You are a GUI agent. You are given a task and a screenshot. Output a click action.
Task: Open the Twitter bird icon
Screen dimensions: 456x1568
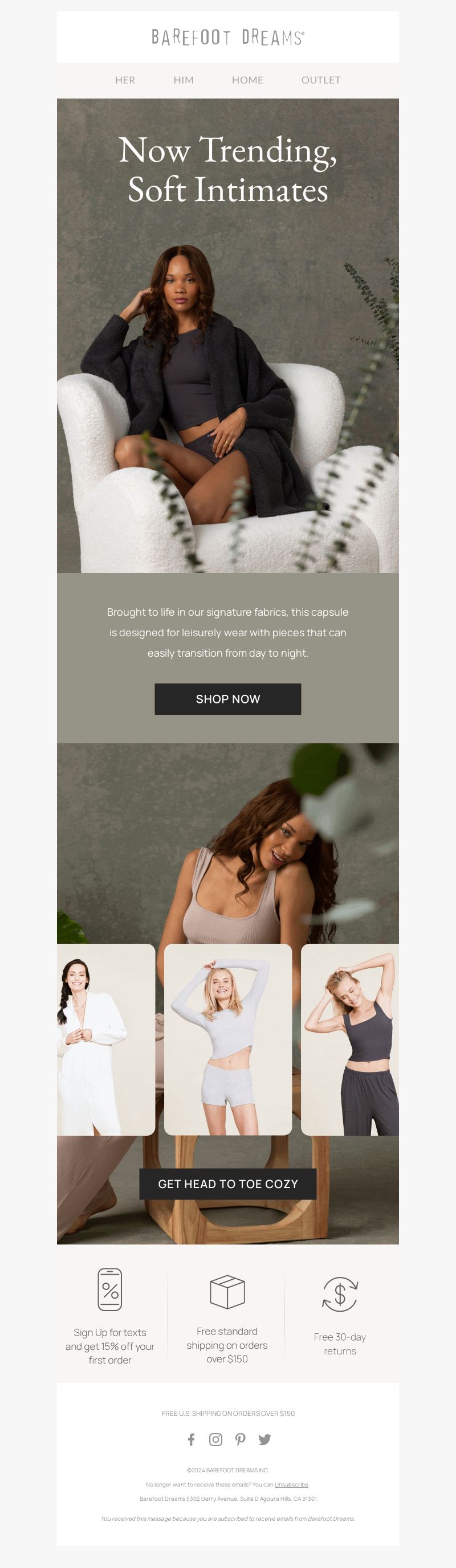(x=264, y=1439)
